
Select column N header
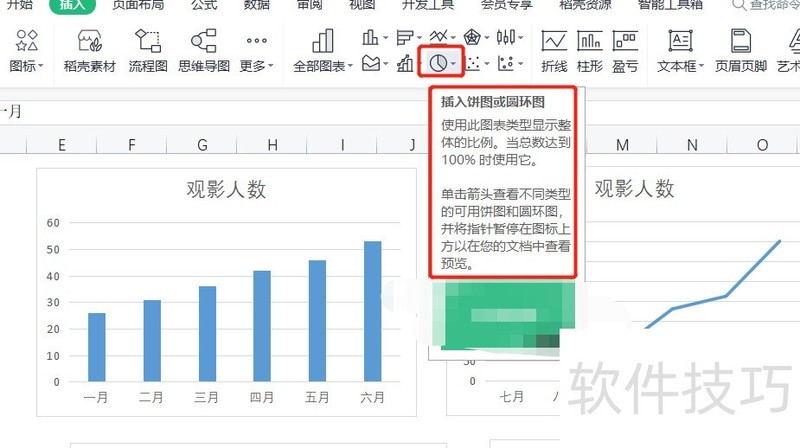pyautogui.click(x=692, y=145)
